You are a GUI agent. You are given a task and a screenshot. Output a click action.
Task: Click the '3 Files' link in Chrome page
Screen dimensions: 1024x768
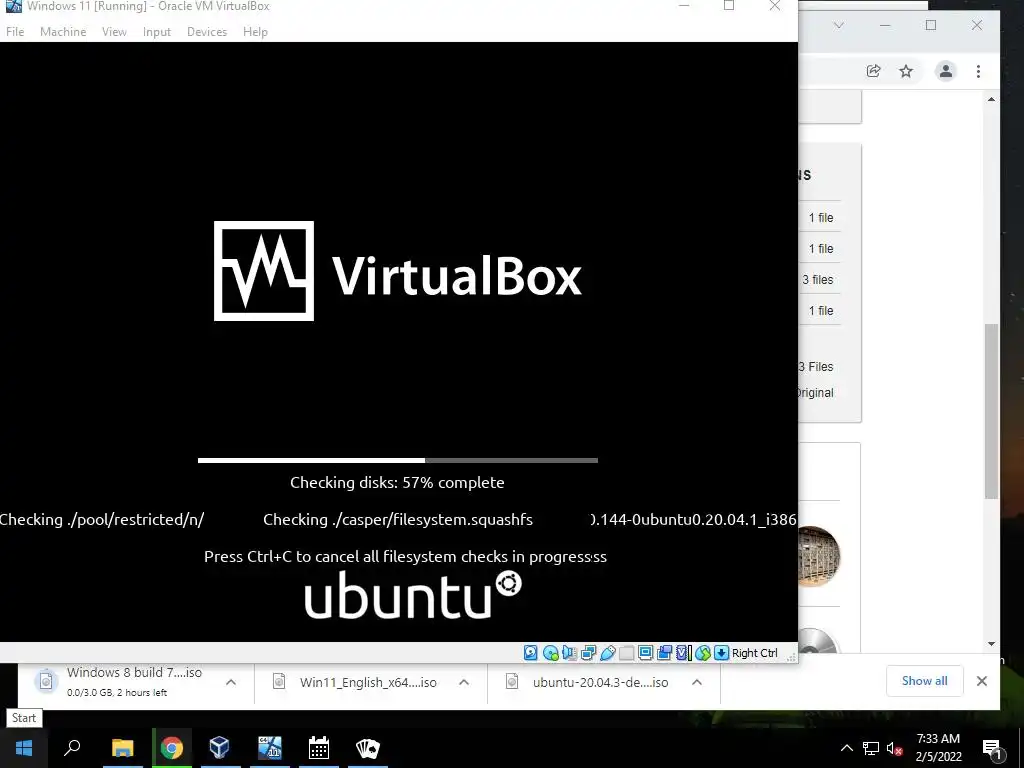816,366
